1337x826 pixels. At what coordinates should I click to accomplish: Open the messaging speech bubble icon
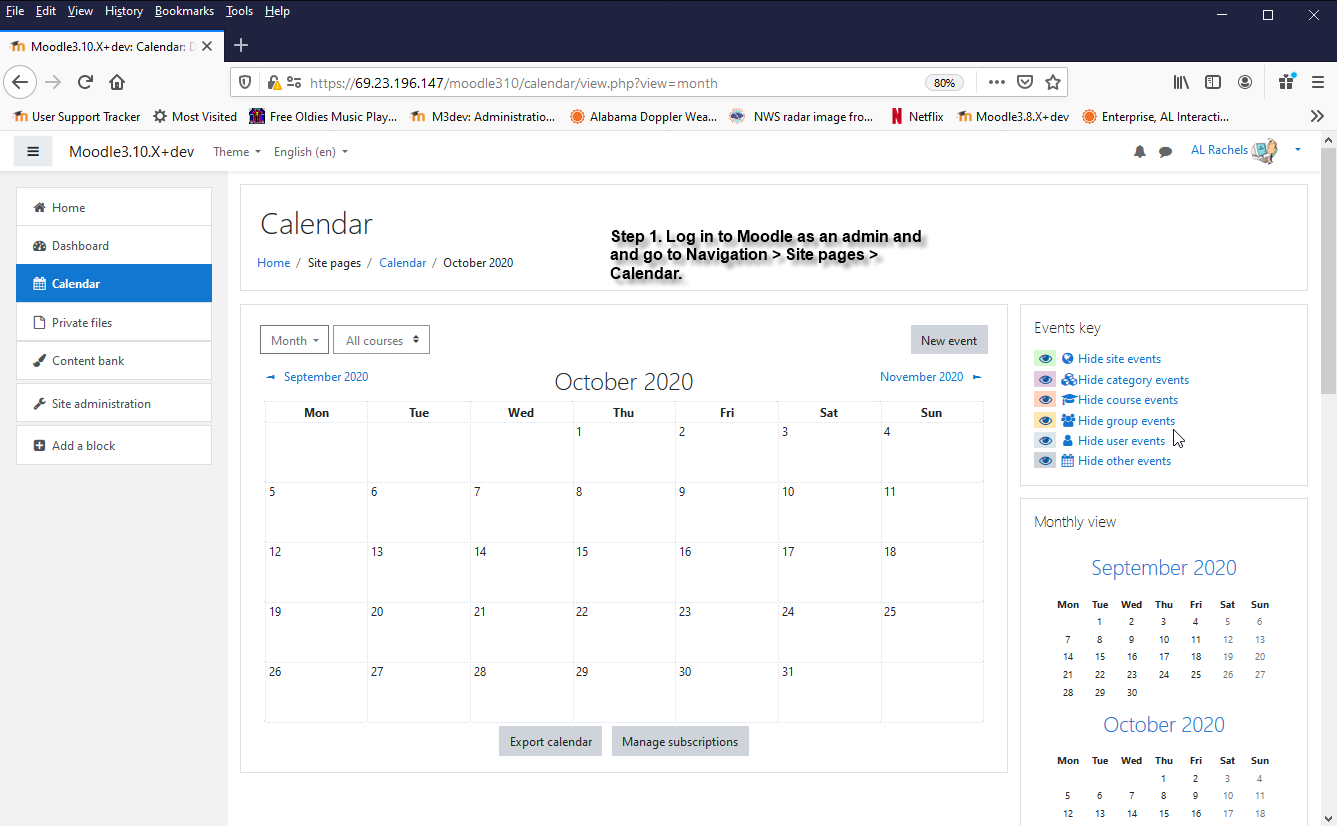click(1165, 152)
